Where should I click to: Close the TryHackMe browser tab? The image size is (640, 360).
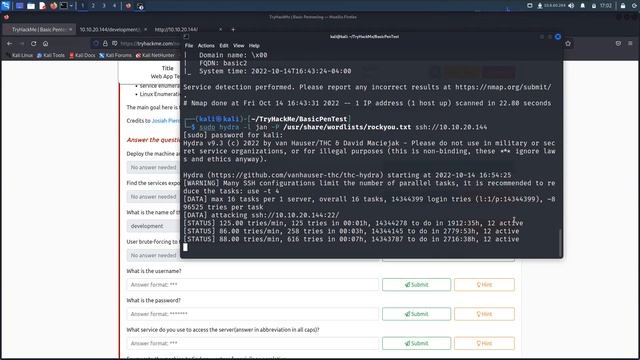click(x=71, y=29)
